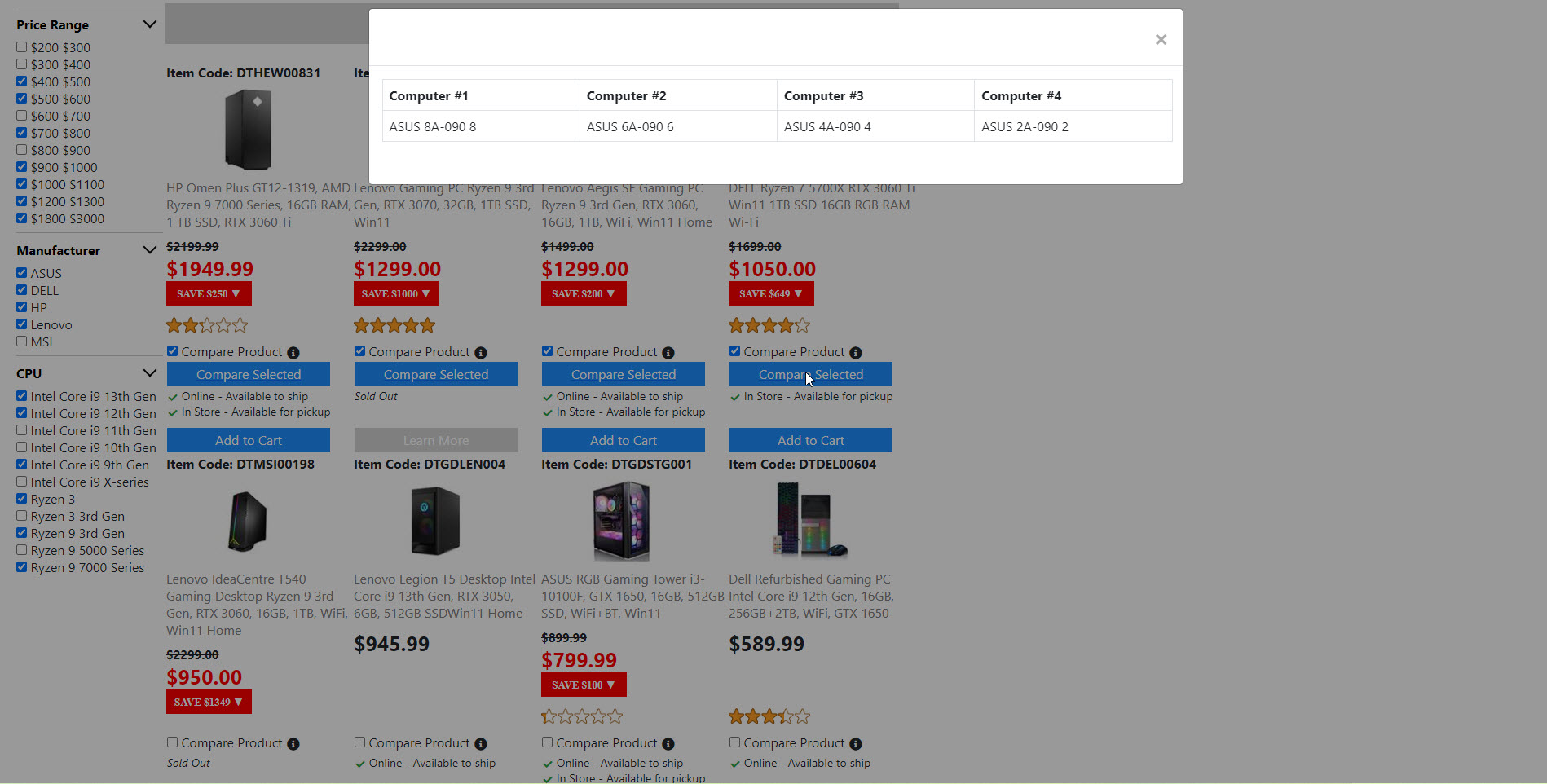Click the HP Omen star rating
Image resolution: width=1547 pixels, height=784 pixels.
point(207,326)
